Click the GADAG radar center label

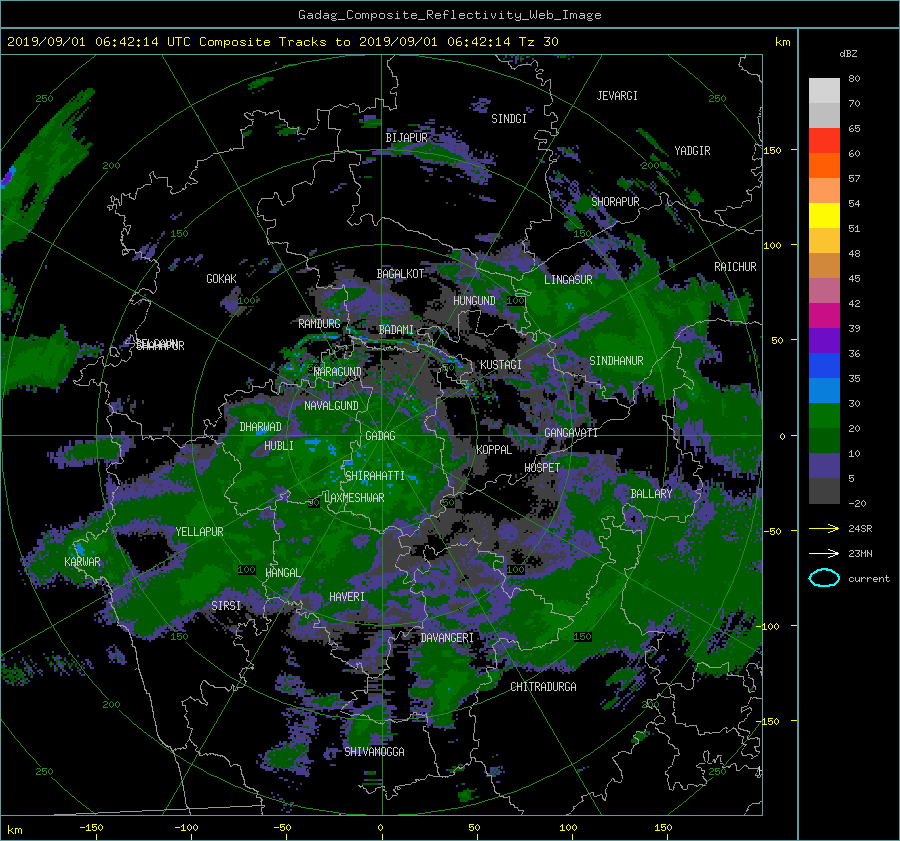380,436
